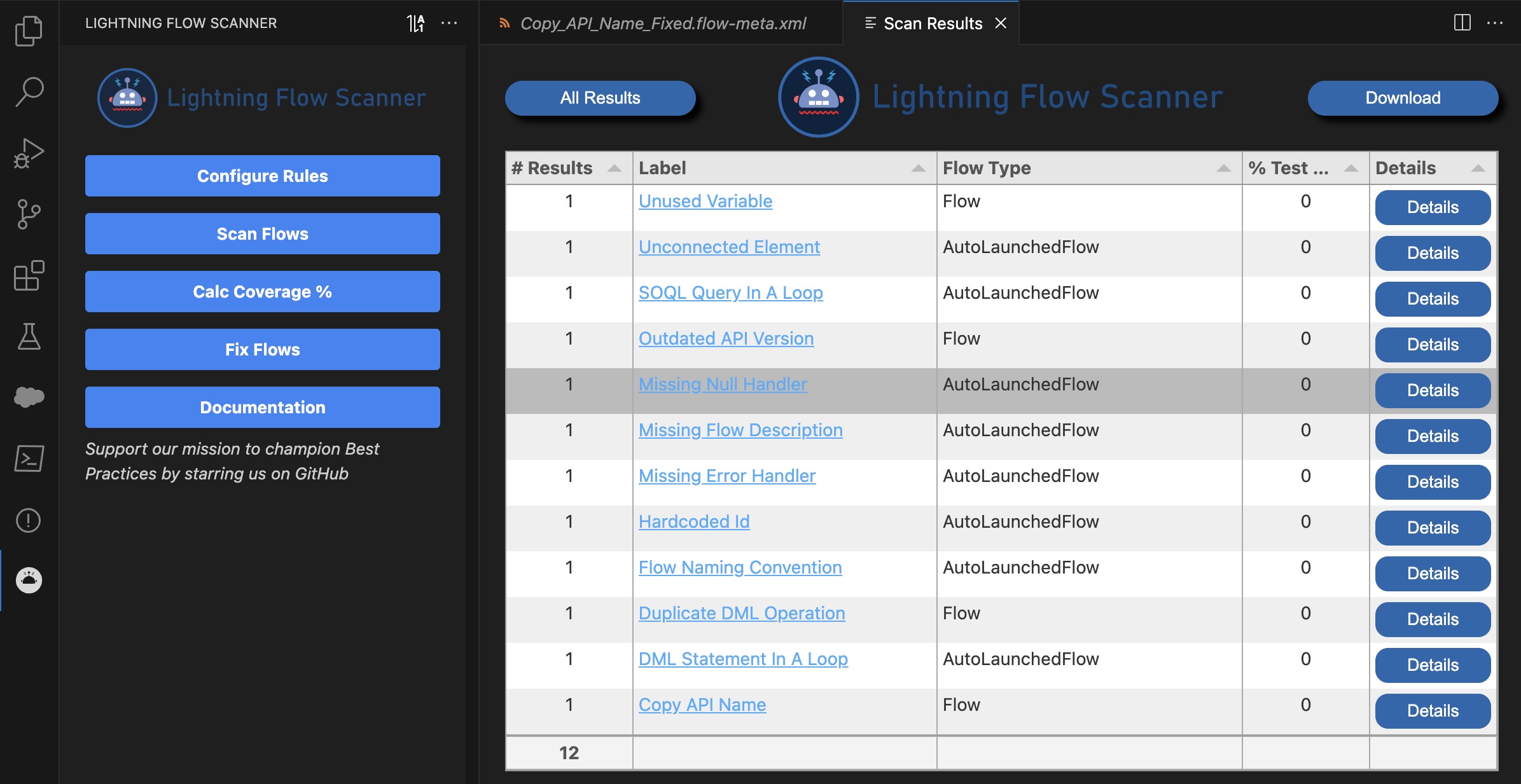Click Flow Type cell of Outdated API Version row
Viewport: 1521px width, 784px height.
[1089, 345]
